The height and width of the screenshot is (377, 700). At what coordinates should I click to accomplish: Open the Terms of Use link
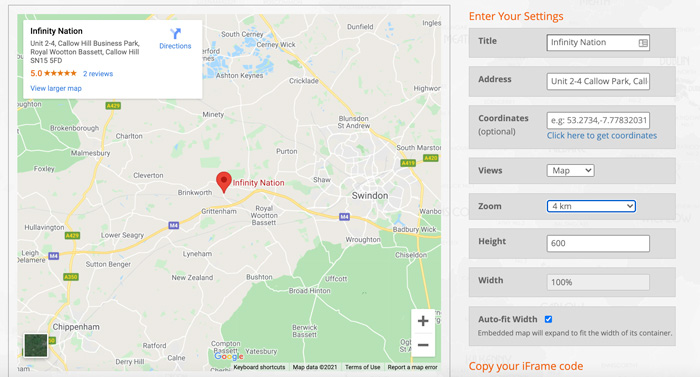(x=362, y=367)
